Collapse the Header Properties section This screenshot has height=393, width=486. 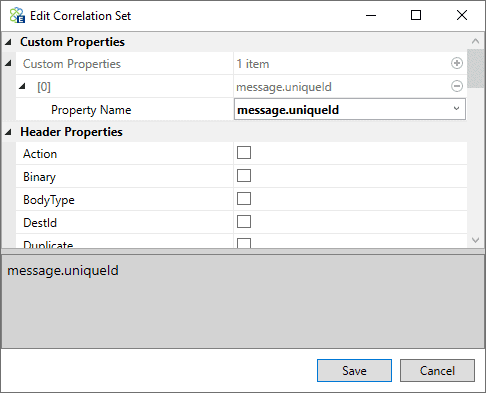8,132
